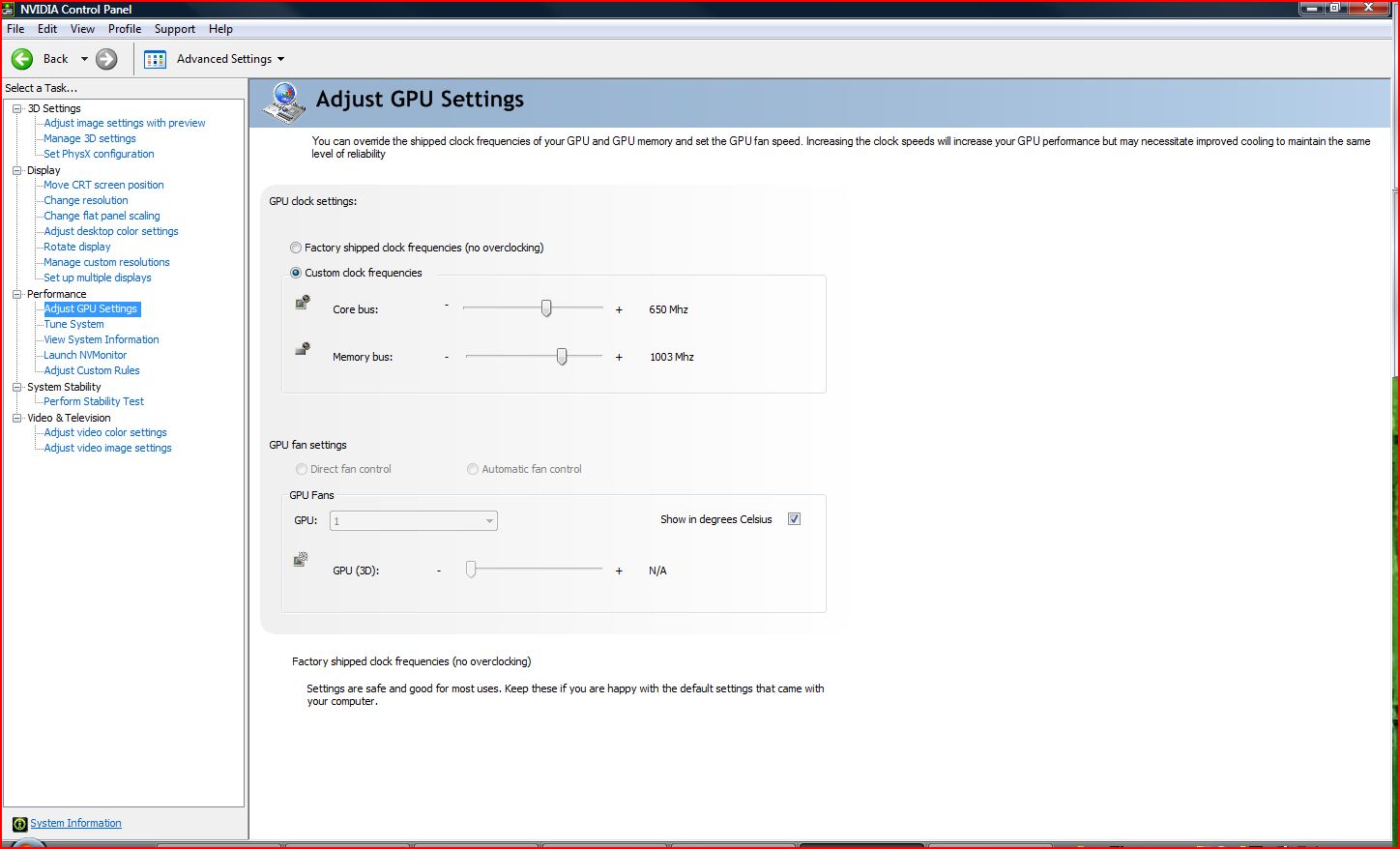
Task: Open the Profile menu
Action: pos(125,29)
